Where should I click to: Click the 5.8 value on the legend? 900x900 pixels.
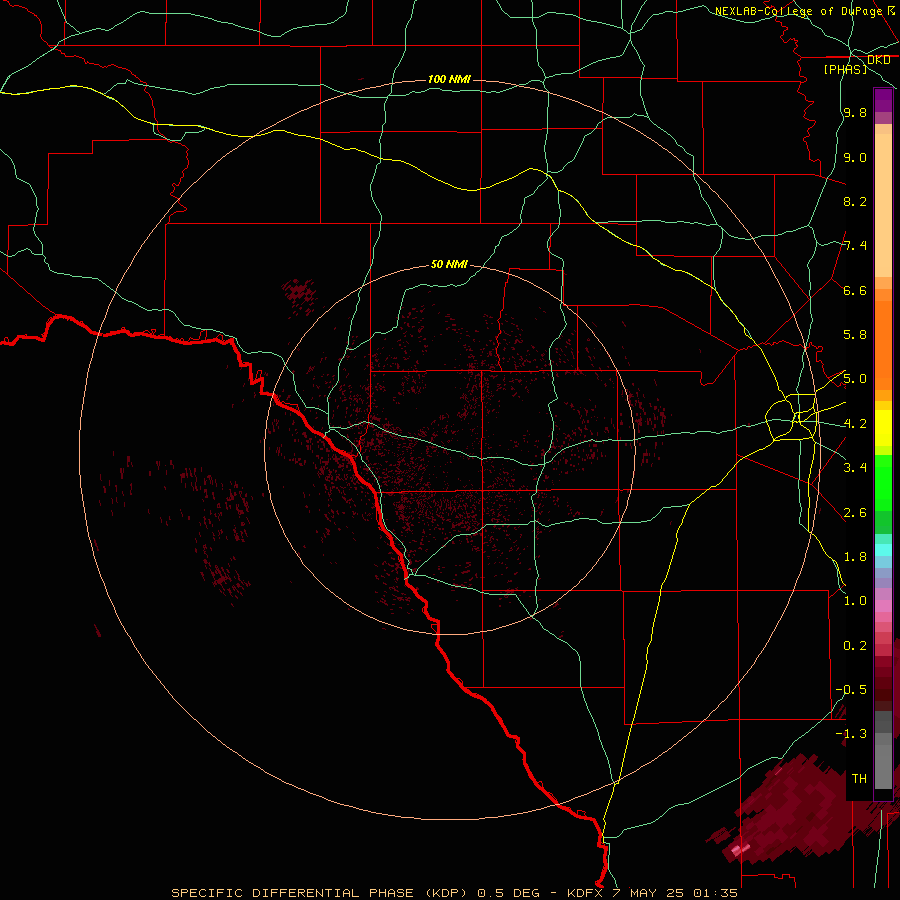[855, 335]
